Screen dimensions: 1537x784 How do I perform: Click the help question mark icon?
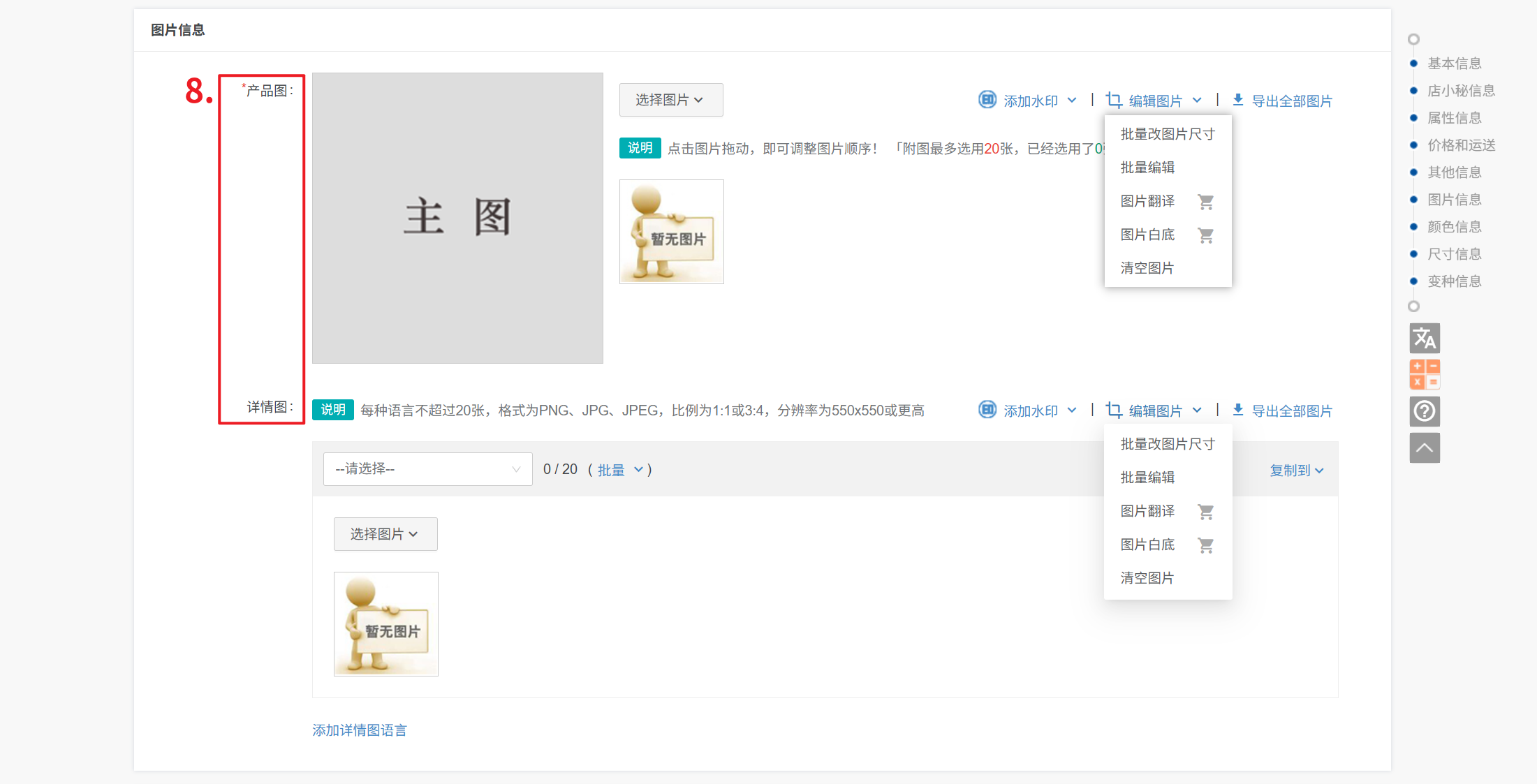(1424, 411)
